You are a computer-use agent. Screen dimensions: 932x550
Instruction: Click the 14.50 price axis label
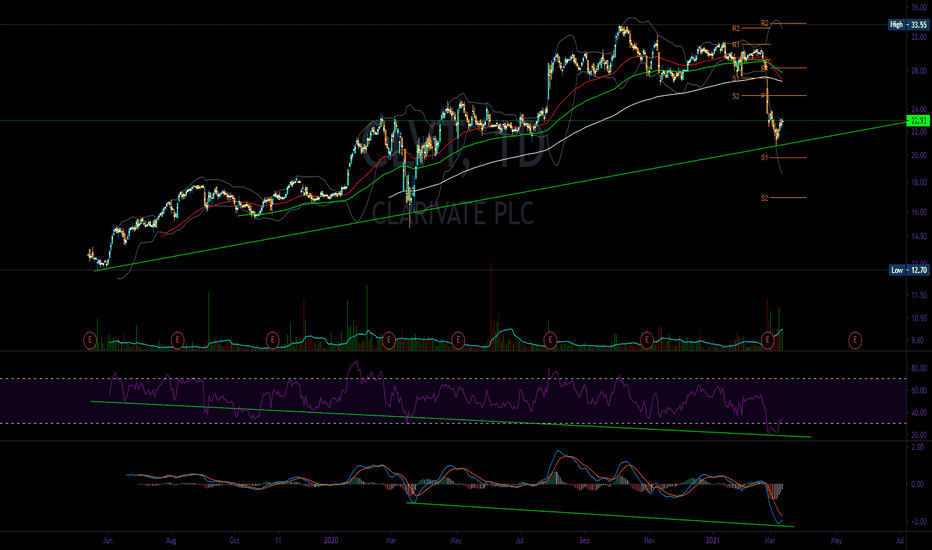pos(919,237)
